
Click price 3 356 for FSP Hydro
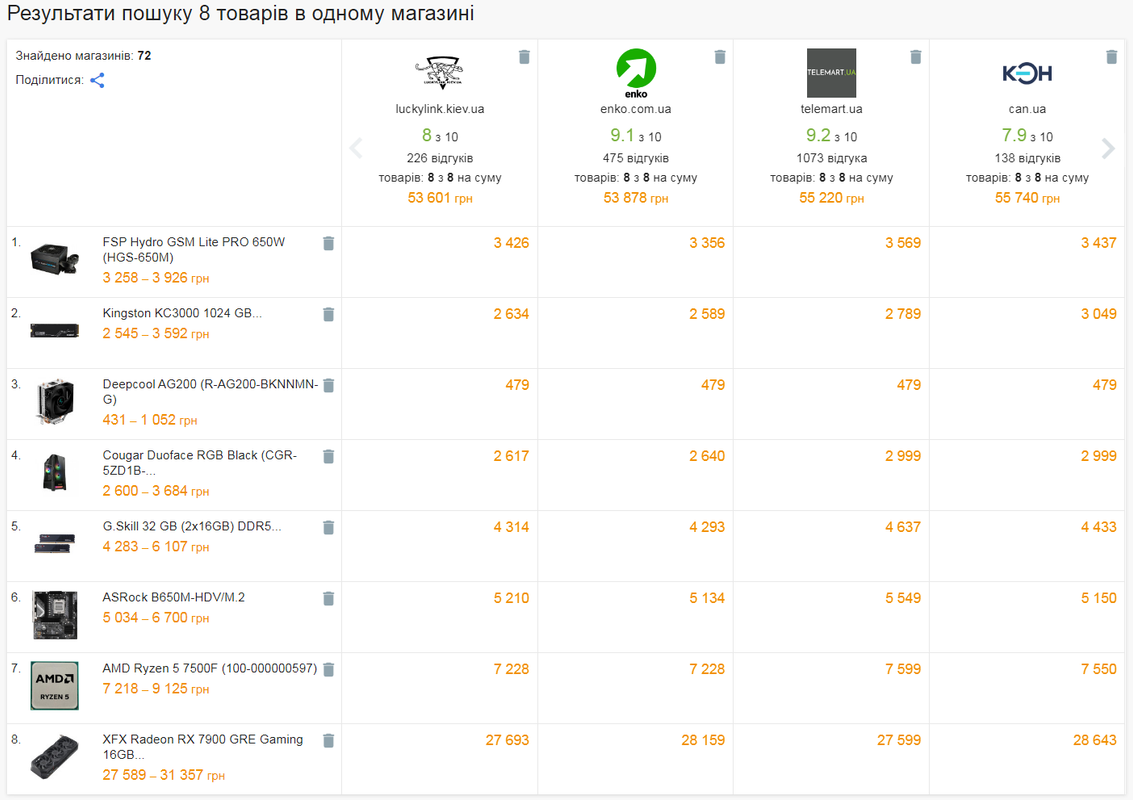click(707, 244)
